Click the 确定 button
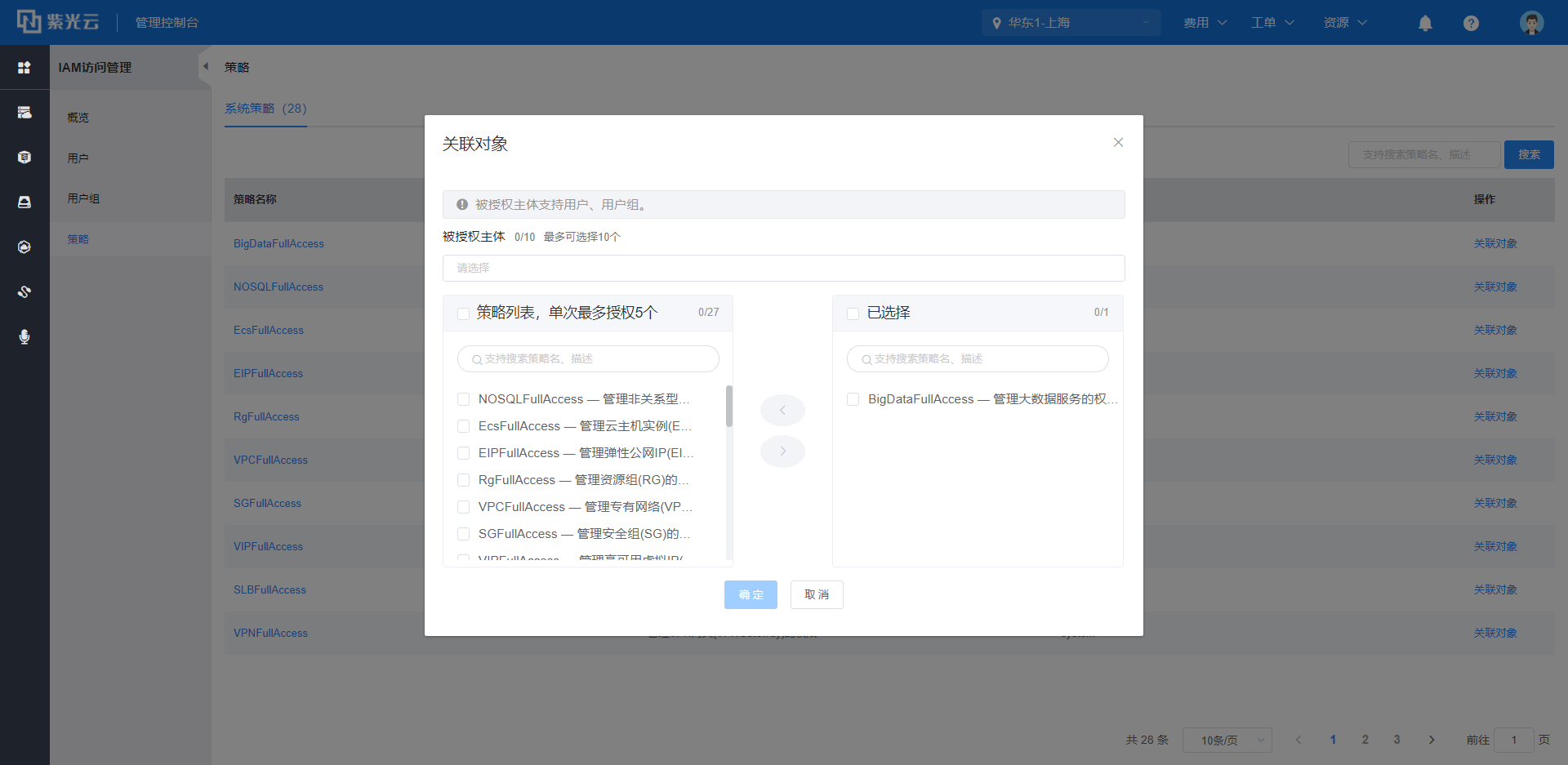1568x765 pixels. click(x=751, y=594)
